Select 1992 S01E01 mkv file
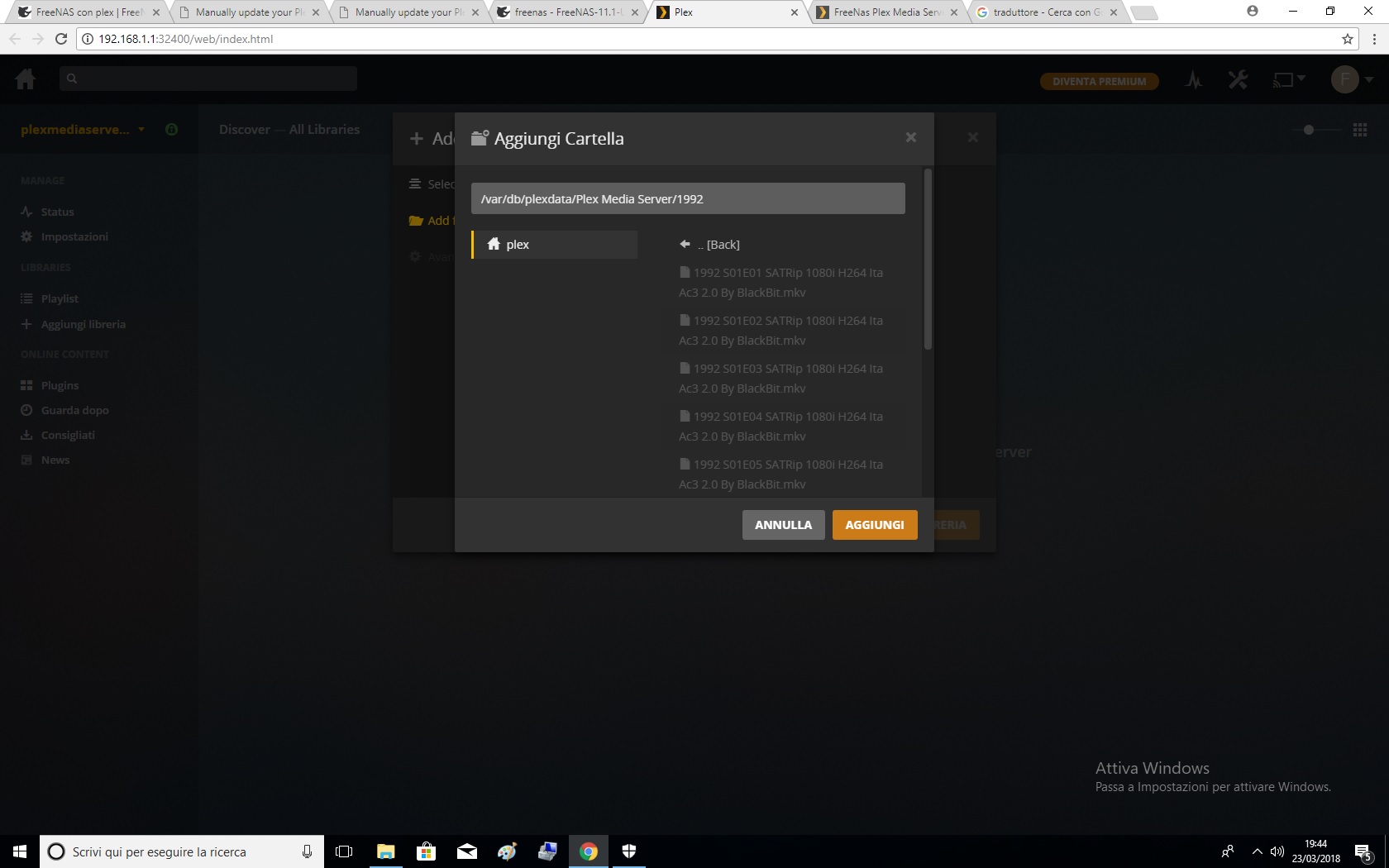This screenshot has height=868, width=1389. pyautogui.click(x=780, y=283)
